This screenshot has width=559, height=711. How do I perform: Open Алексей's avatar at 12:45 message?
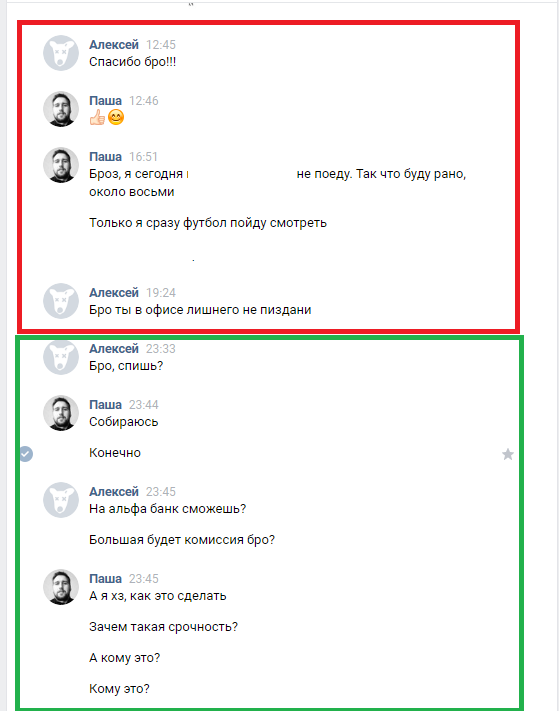(x=61, y=53)
